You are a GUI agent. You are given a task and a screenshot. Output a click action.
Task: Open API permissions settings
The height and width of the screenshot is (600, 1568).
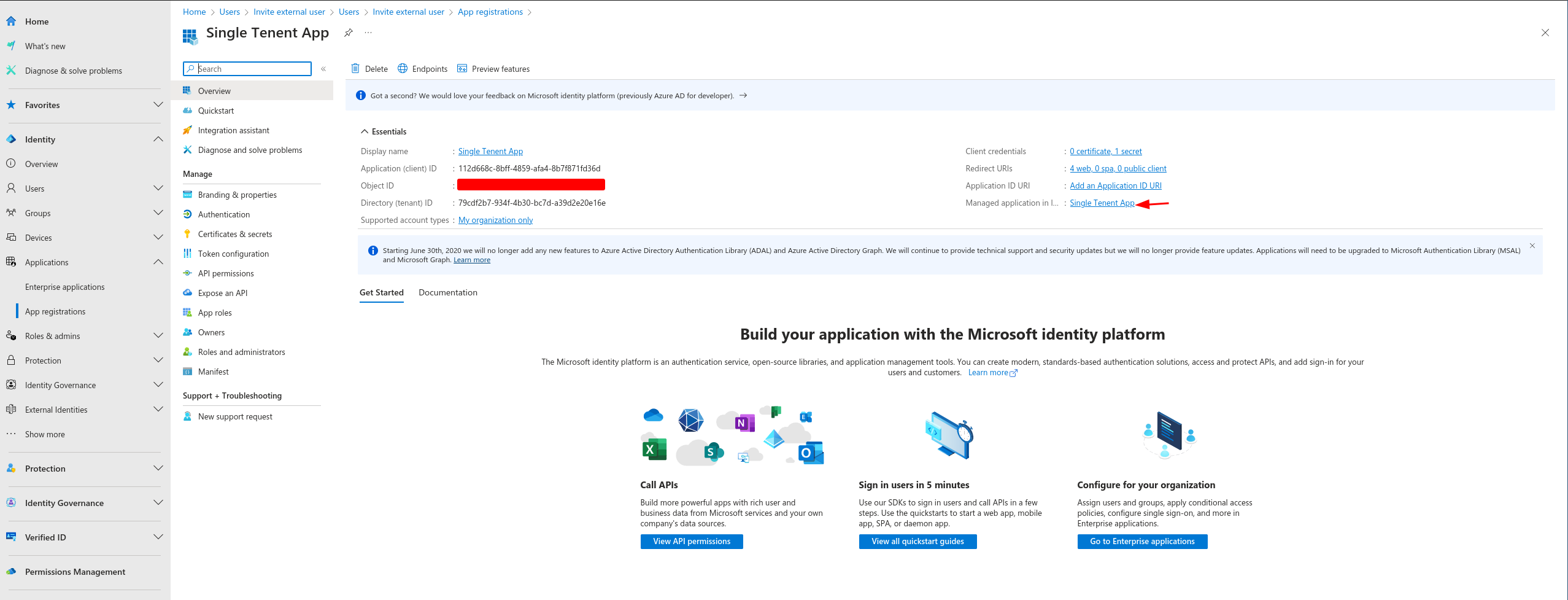coord(226,273)
